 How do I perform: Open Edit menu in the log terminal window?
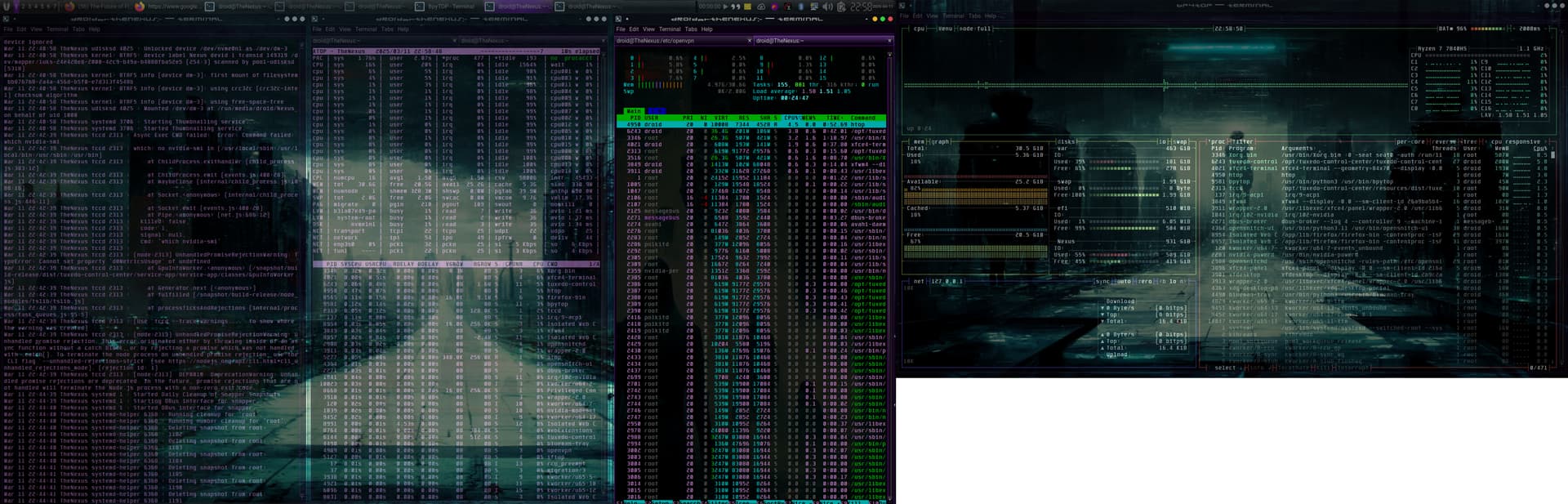(22, 29)
